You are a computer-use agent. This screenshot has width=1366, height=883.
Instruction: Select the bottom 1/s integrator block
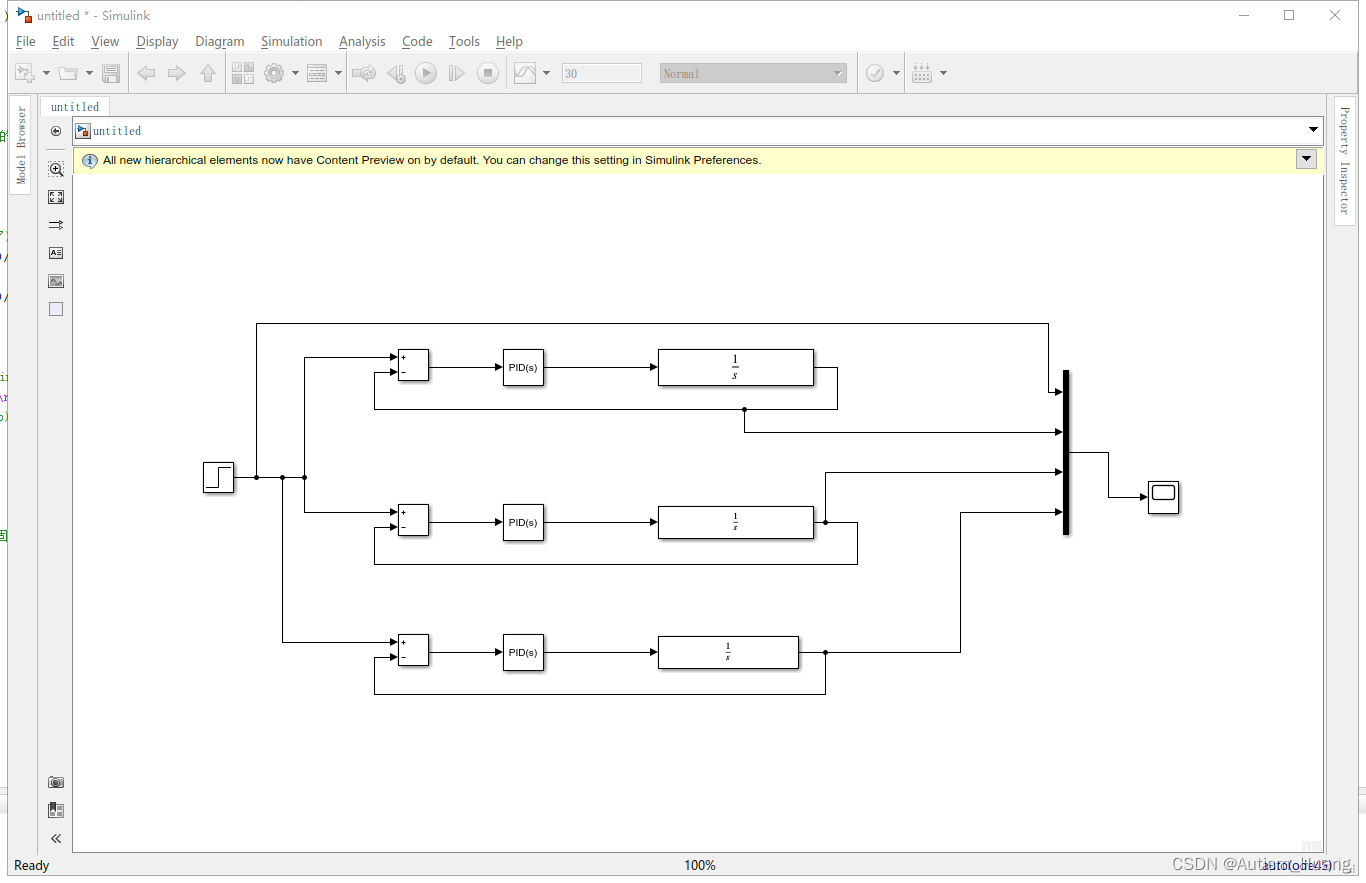point(728,652)
